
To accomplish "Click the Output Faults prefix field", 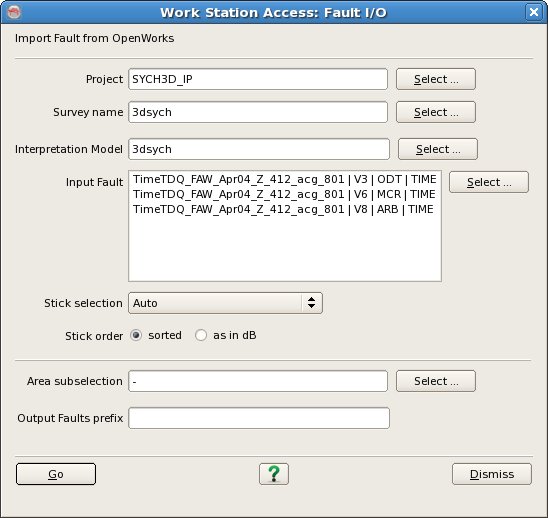I will 259,418.
